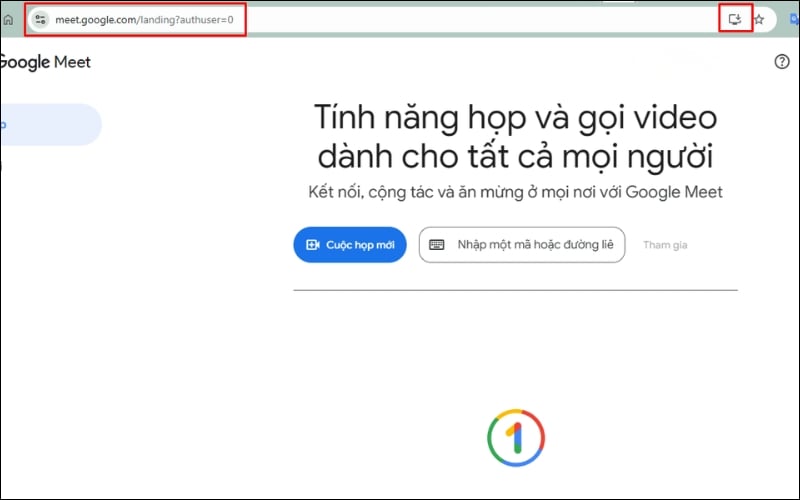Click the browser home icon

8,20
